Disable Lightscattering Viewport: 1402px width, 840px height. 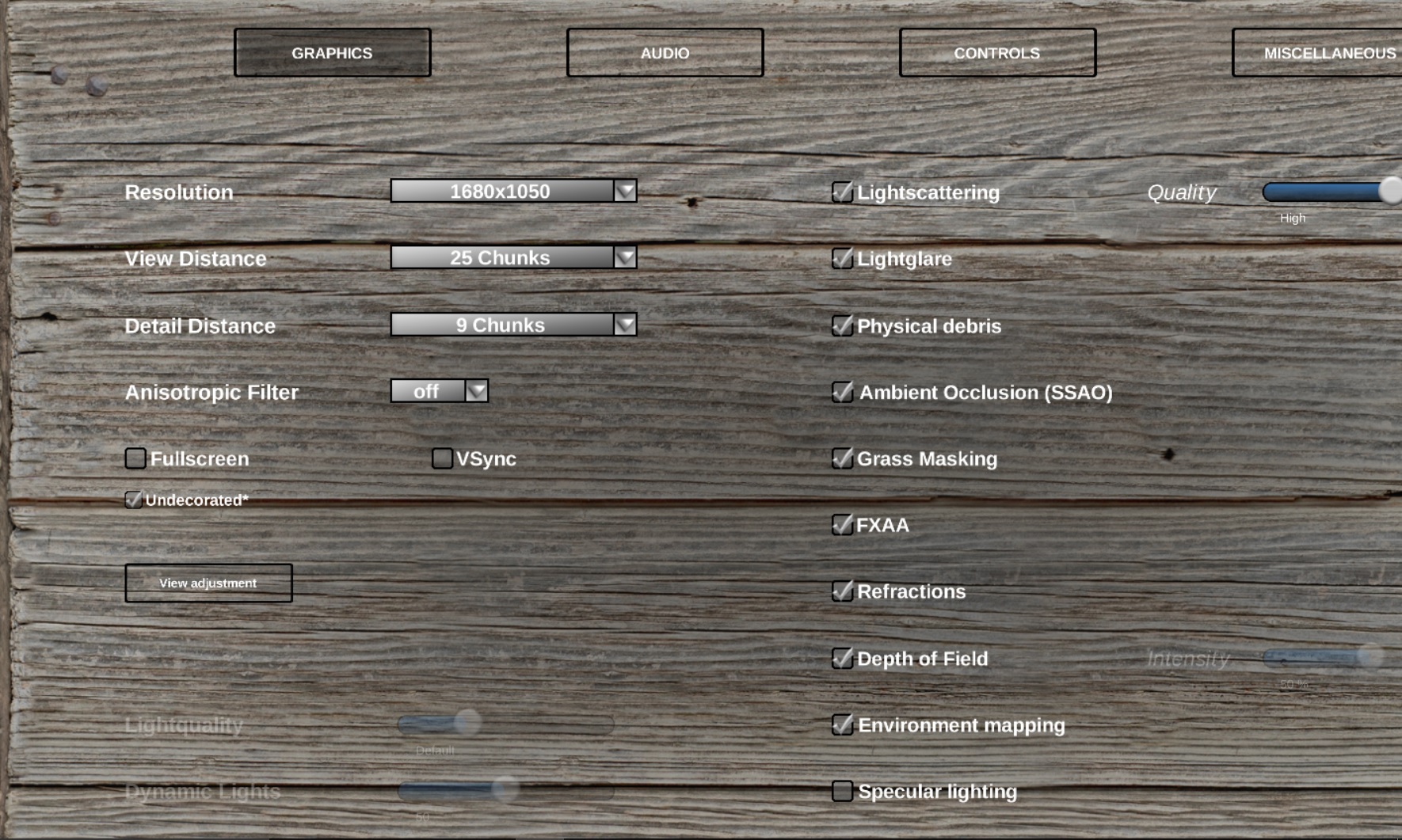pyautogui.click(x=842, y=192)
